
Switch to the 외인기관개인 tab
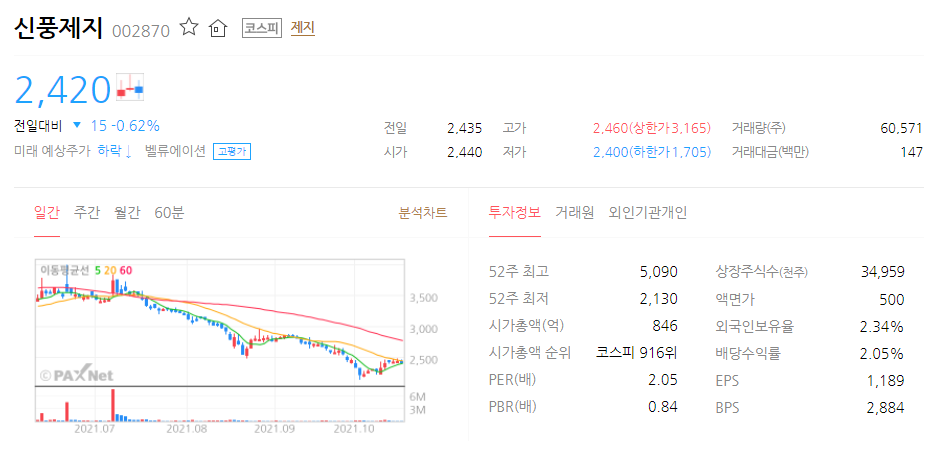pyautogui.click(x=648, y=213)
